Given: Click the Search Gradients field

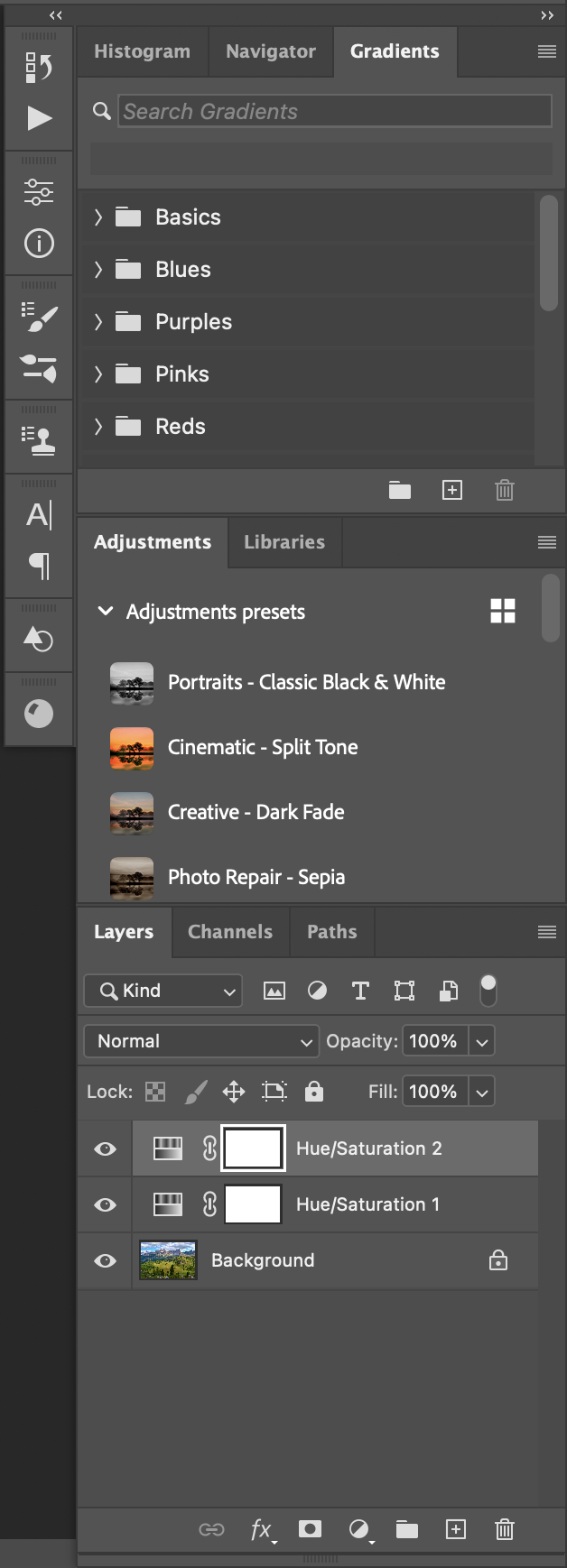Looking at the screenshot, I should pos(334,111).
